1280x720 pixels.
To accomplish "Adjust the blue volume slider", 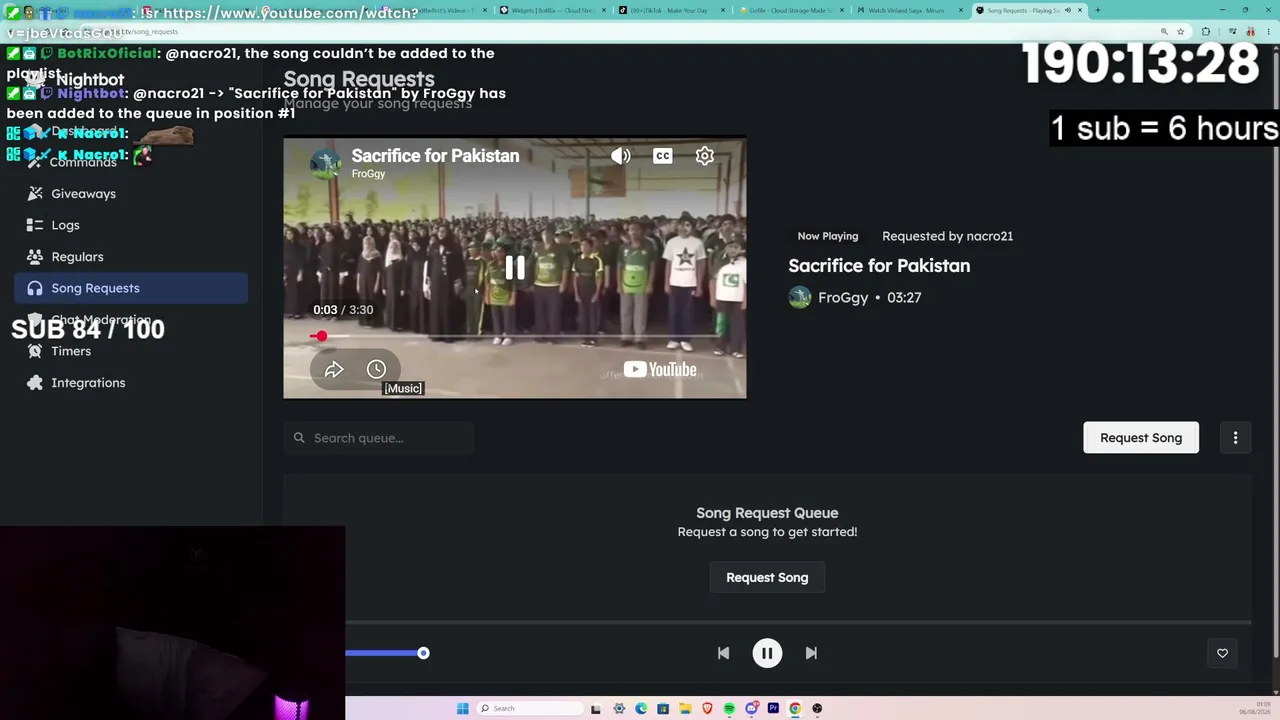I will tap(386, 653).
